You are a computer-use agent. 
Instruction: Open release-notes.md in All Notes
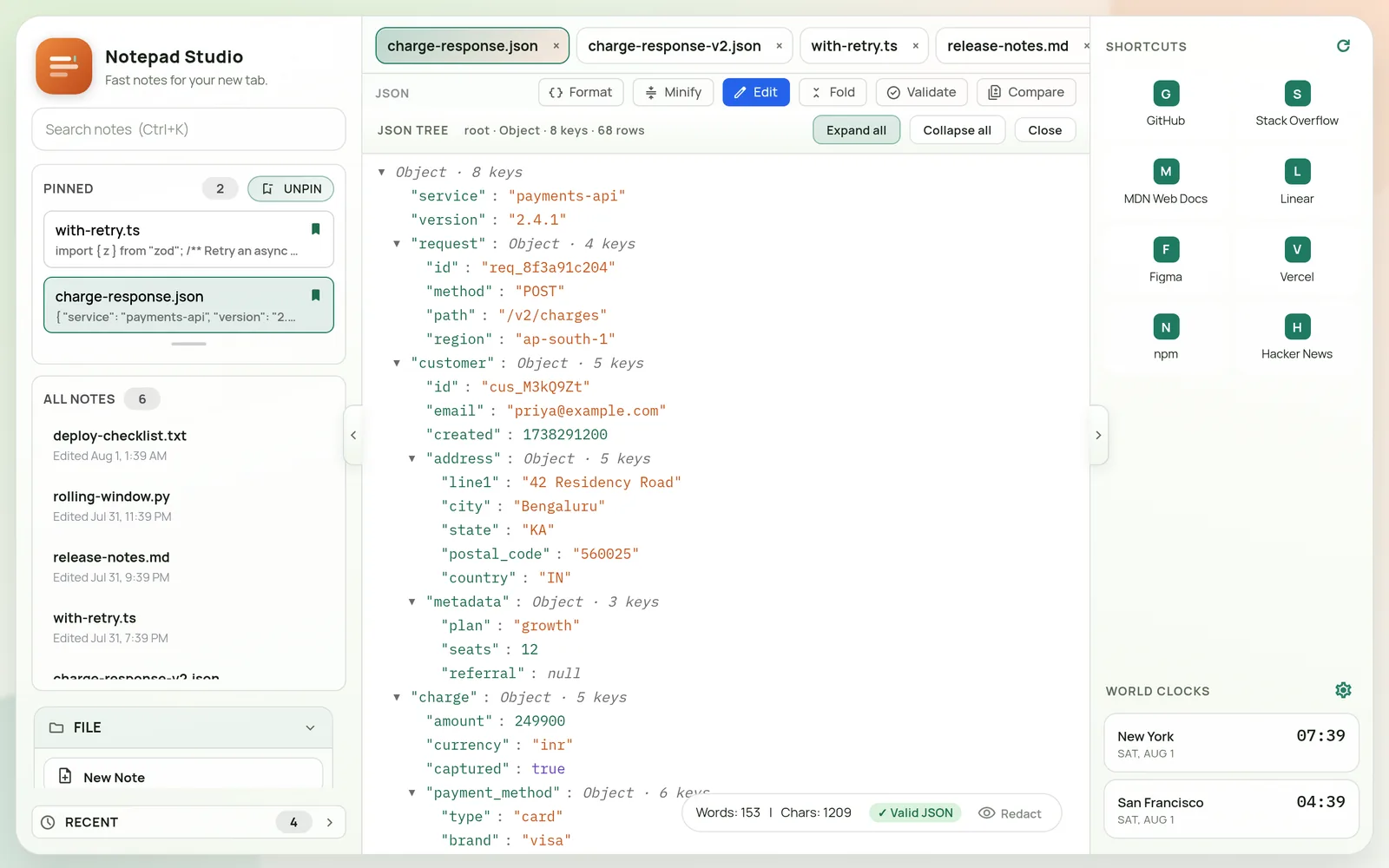tap(188, 566)
